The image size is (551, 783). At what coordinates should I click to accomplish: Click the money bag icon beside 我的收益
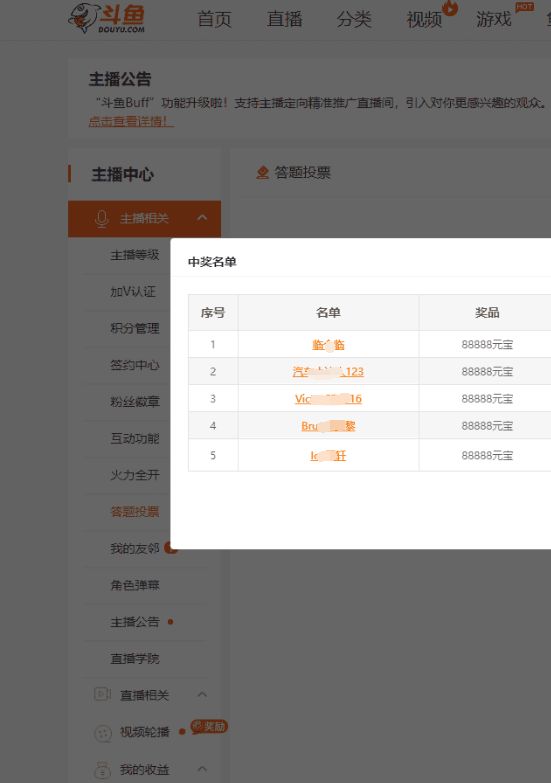pyautogui.click(x=102, y=770)
